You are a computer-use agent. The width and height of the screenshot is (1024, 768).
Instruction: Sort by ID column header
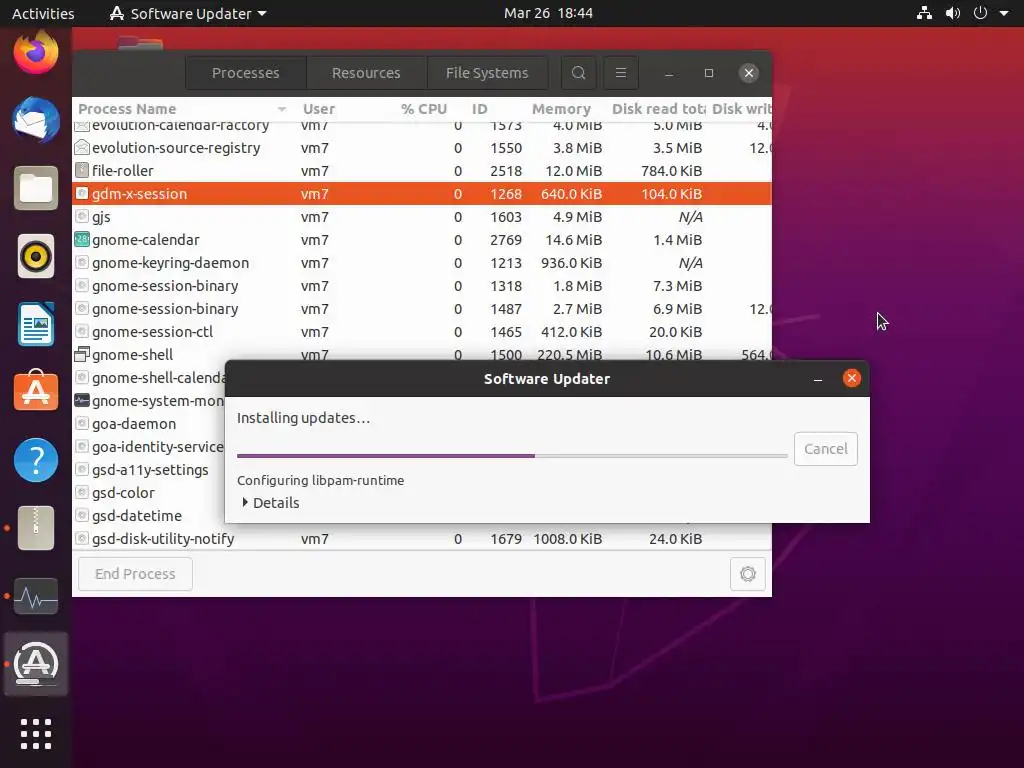point(480,109)
